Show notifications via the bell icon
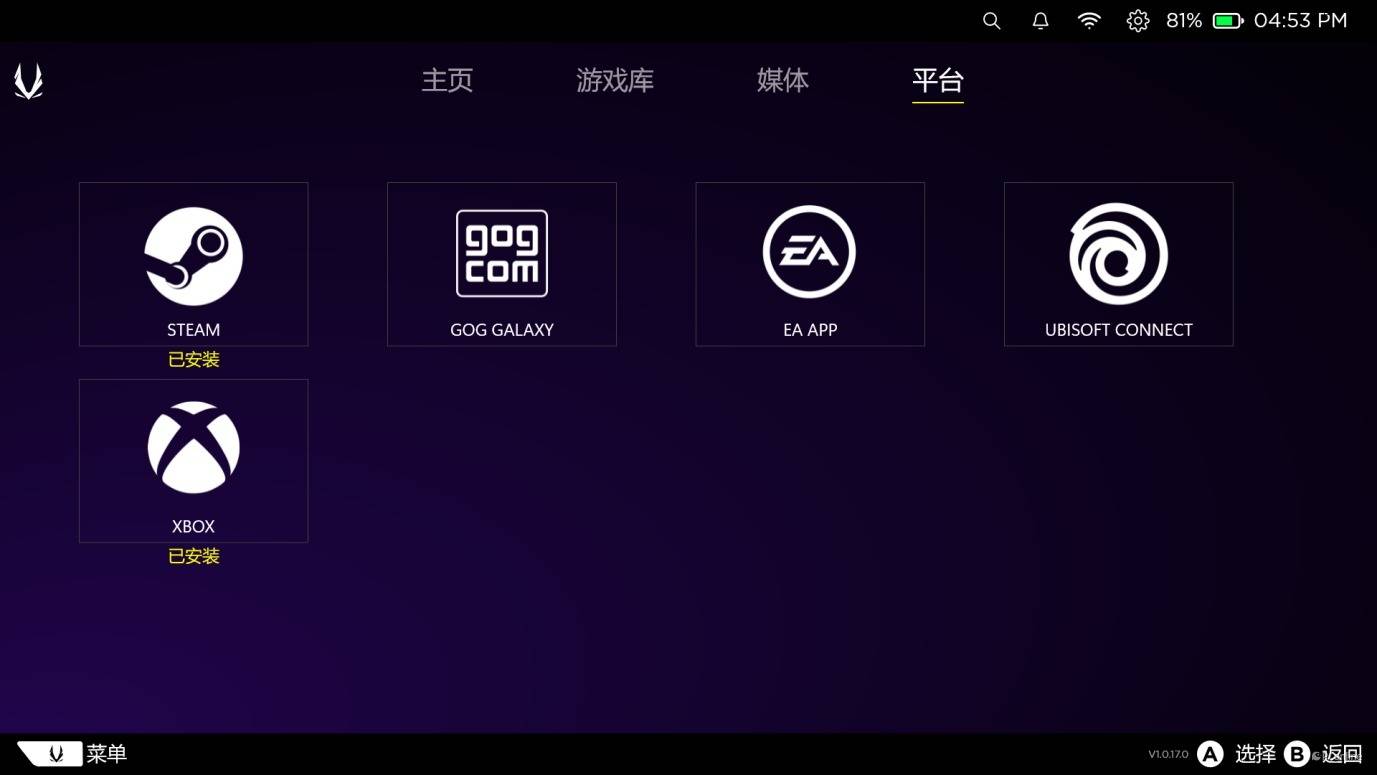Viewport: 1377px width, 775px height. click(1040, 21)
